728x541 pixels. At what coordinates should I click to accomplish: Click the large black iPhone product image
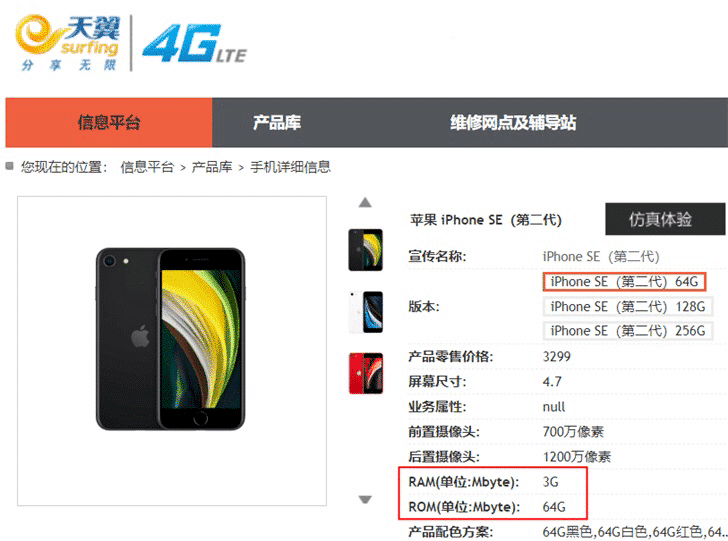170,339
